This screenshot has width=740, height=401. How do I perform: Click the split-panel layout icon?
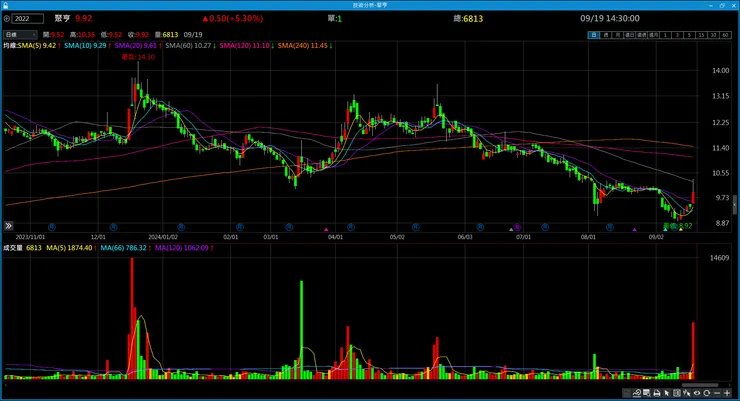[677, 393]
